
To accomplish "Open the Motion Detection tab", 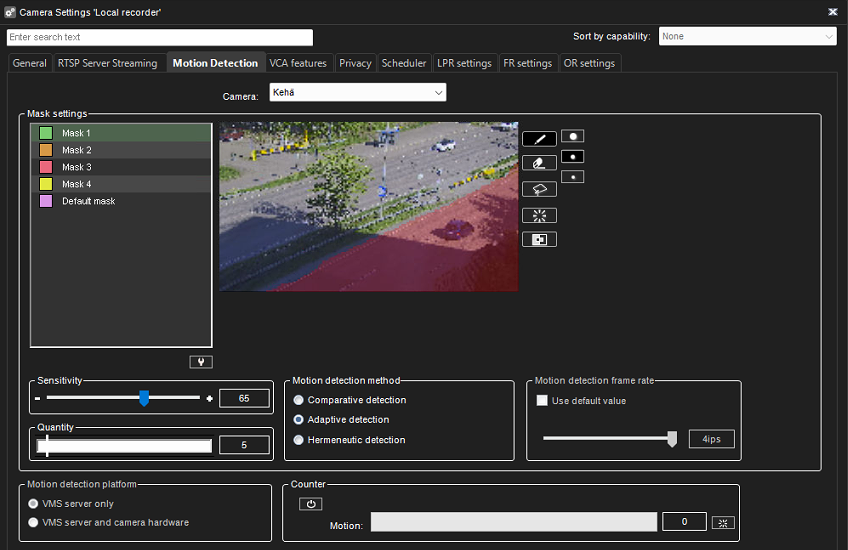I will (x=215, y=63).
